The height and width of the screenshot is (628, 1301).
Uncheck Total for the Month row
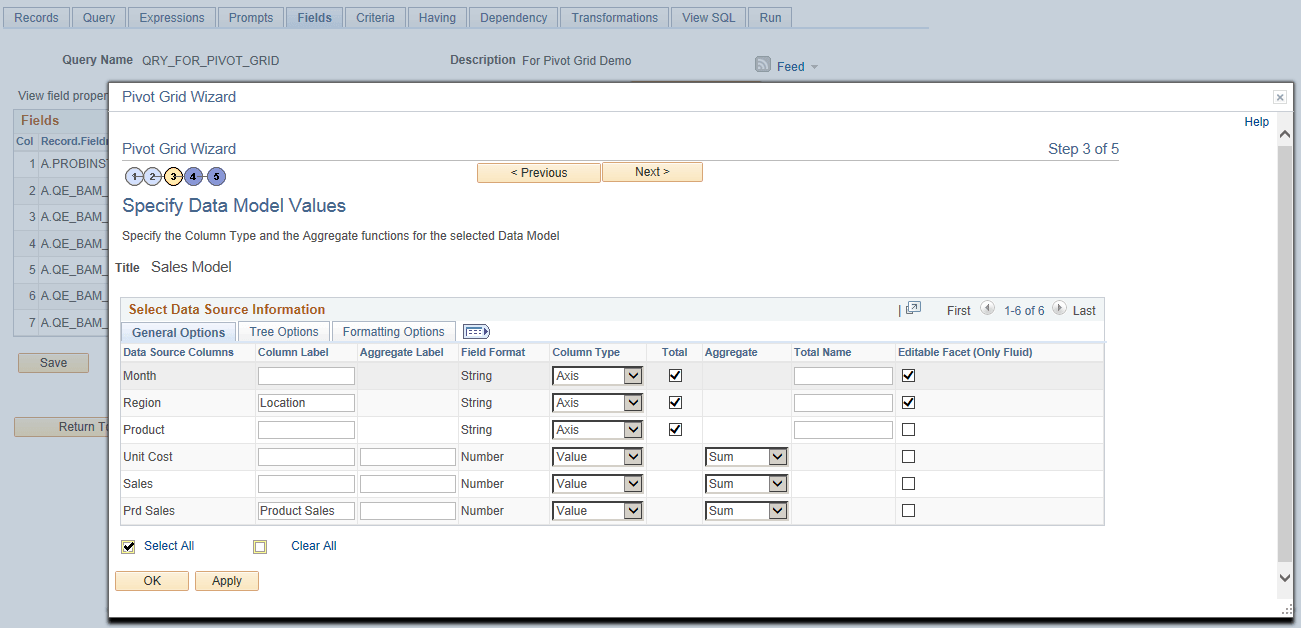click(674, 375)
